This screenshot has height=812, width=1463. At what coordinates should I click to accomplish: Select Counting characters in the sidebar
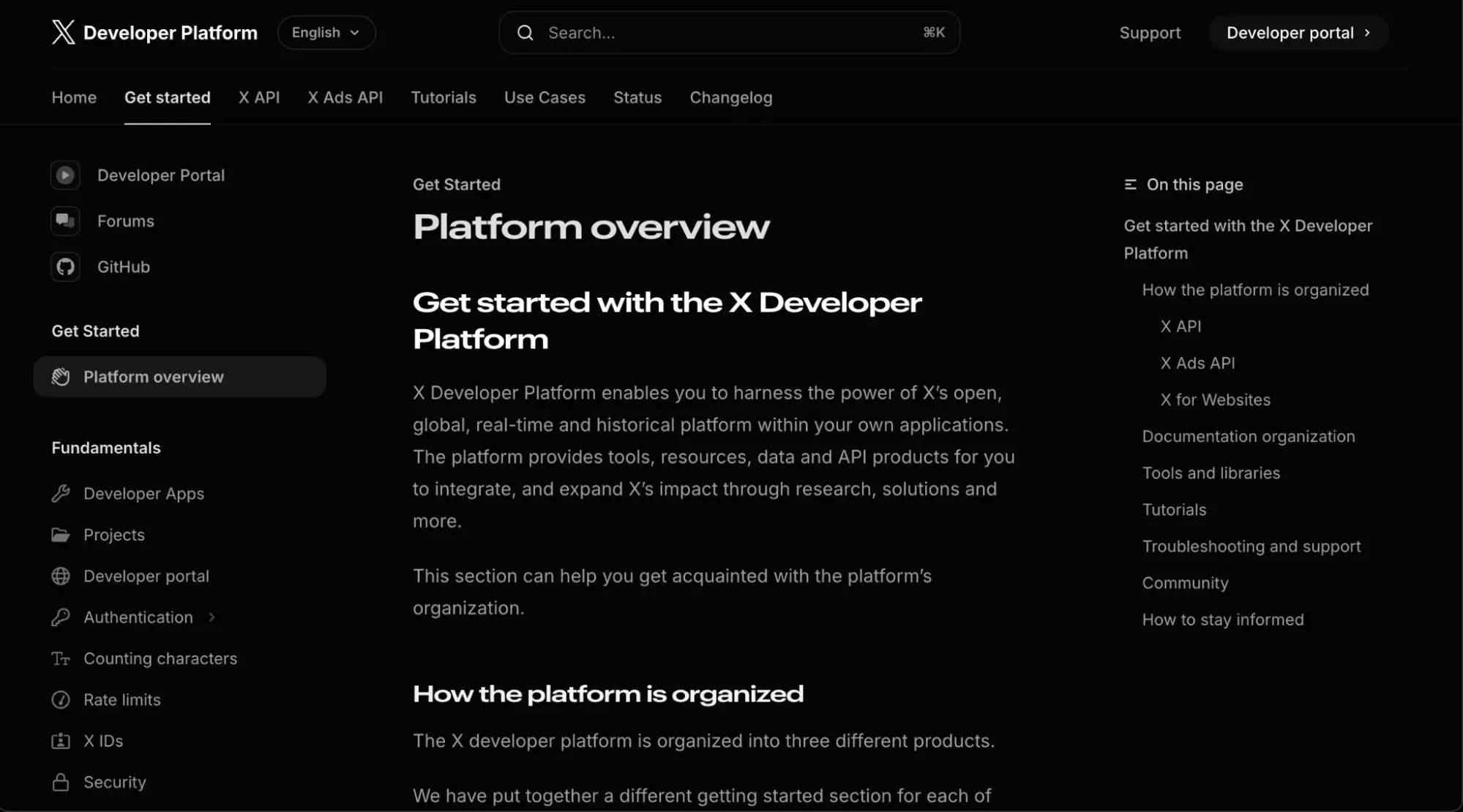coord(160,658)
